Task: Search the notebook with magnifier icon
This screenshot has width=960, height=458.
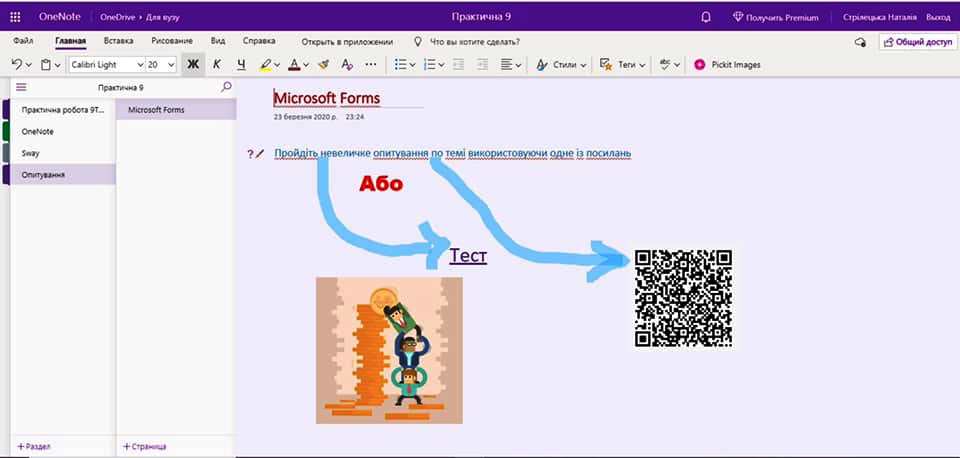Action: (227, 87)
